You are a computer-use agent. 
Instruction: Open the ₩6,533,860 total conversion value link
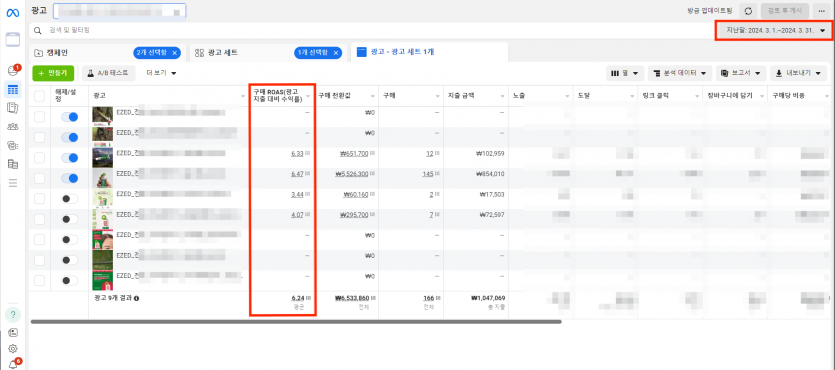[x=351, y=299]
